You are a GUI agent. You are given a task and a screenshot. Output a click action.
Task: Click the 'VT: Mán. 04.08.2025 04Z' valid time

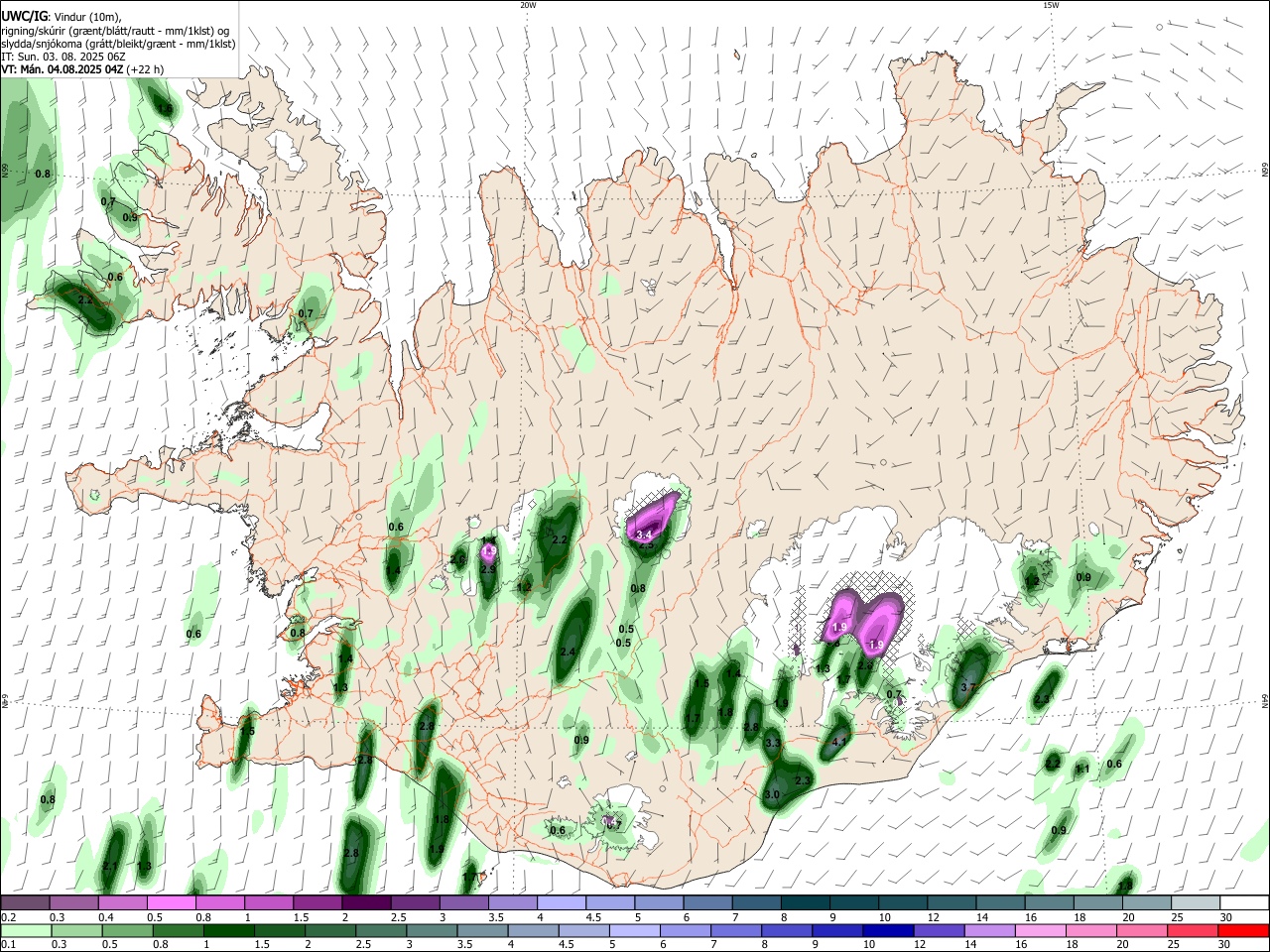(x=63, y=69)
